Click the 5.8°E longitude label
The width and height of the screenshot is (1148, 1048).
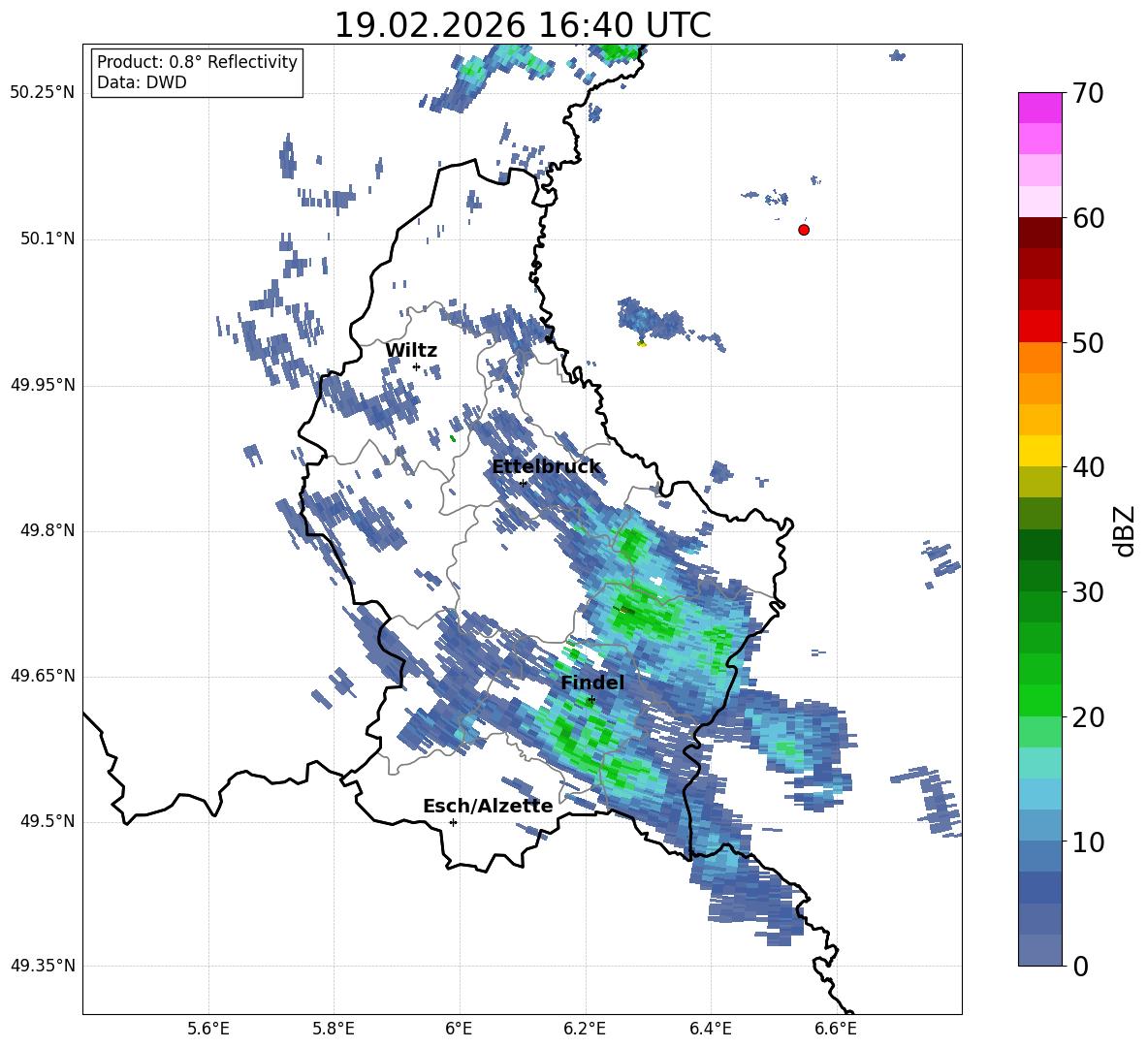click(334, 1029)
